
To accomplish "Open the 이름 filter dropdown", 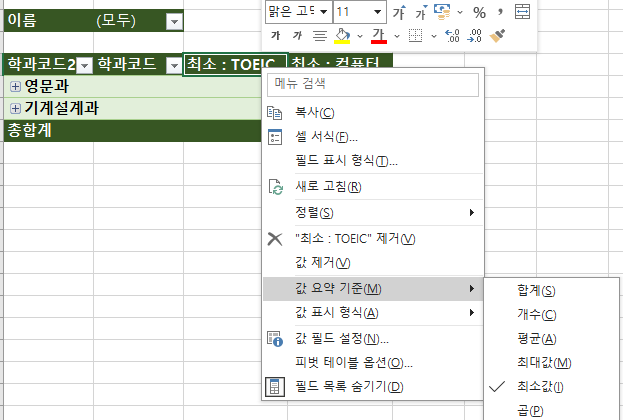I will [174, 21].
